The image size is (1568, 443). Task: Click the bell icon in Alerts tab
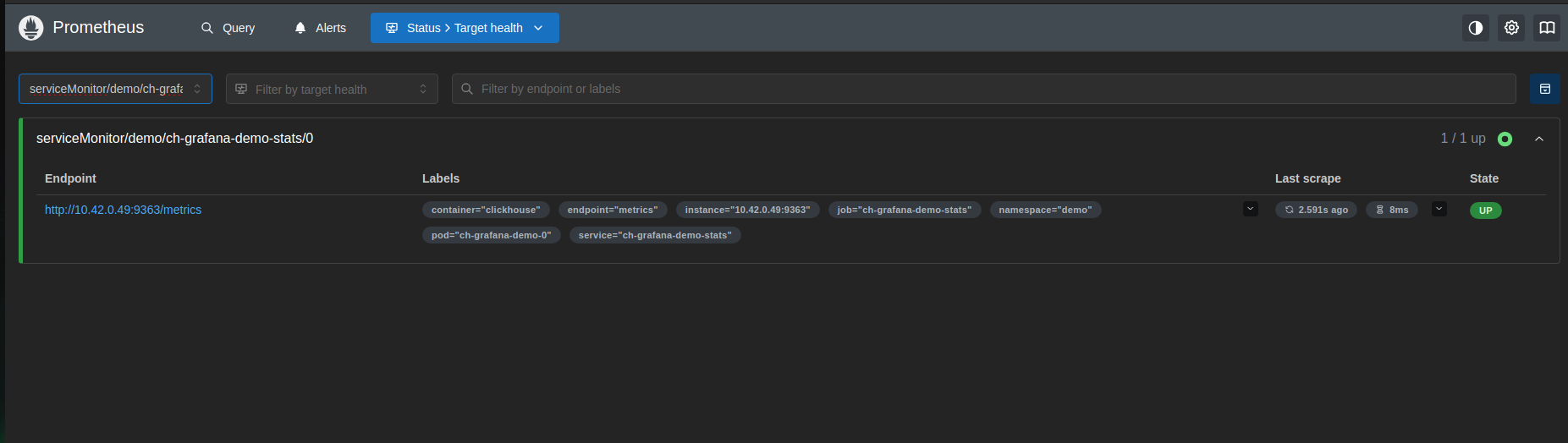pos(300,28)
